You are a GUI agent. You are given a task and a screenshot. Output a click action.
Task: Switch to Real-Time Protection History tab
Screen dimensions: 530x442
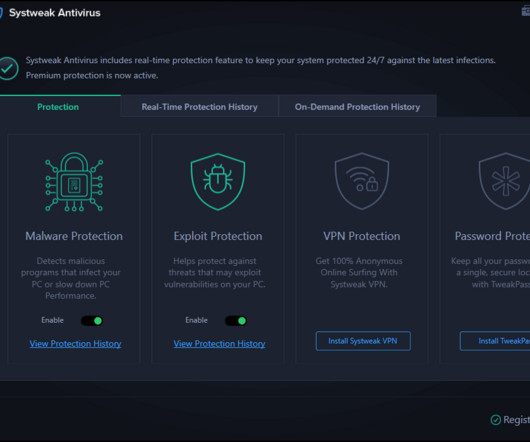(x=199, y=107)
